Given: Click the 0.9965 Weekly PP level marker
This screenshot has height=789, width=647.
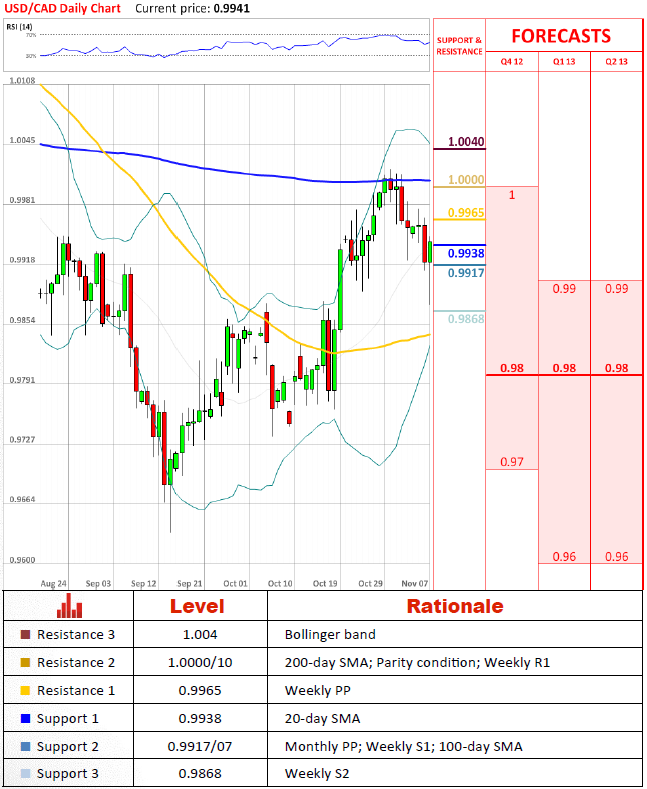Looking at the screenshot, I should point(466,213).
